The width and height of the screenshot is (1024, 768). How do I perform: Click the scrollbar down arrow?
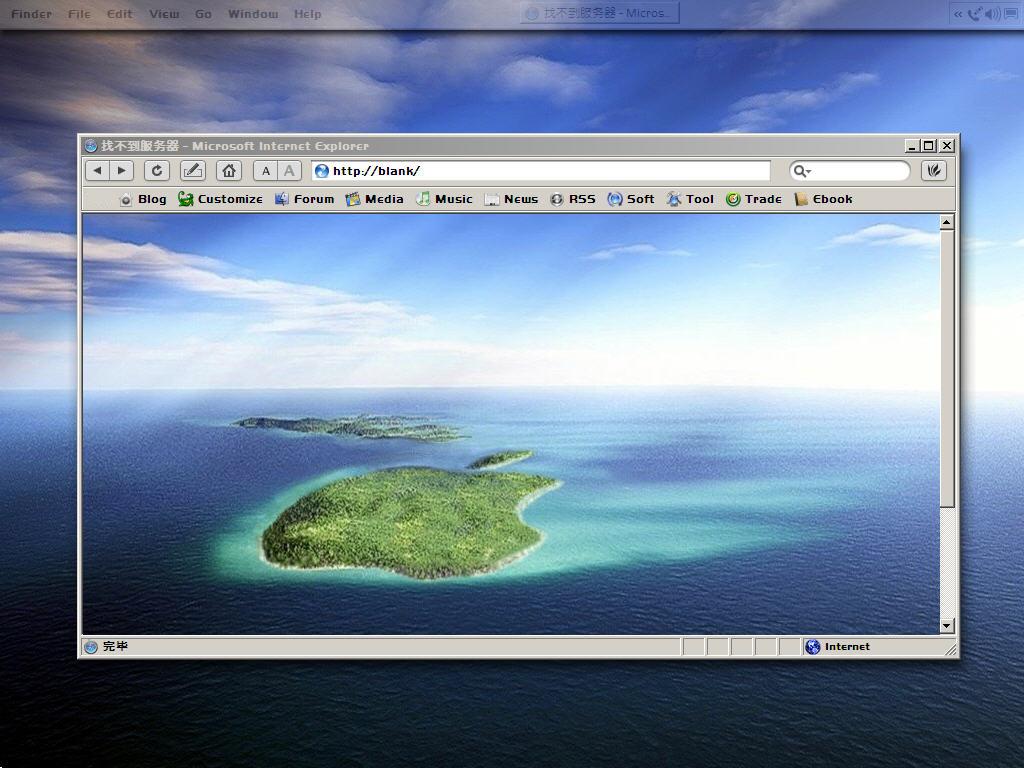pyautogui.click(x=946, y=626)
